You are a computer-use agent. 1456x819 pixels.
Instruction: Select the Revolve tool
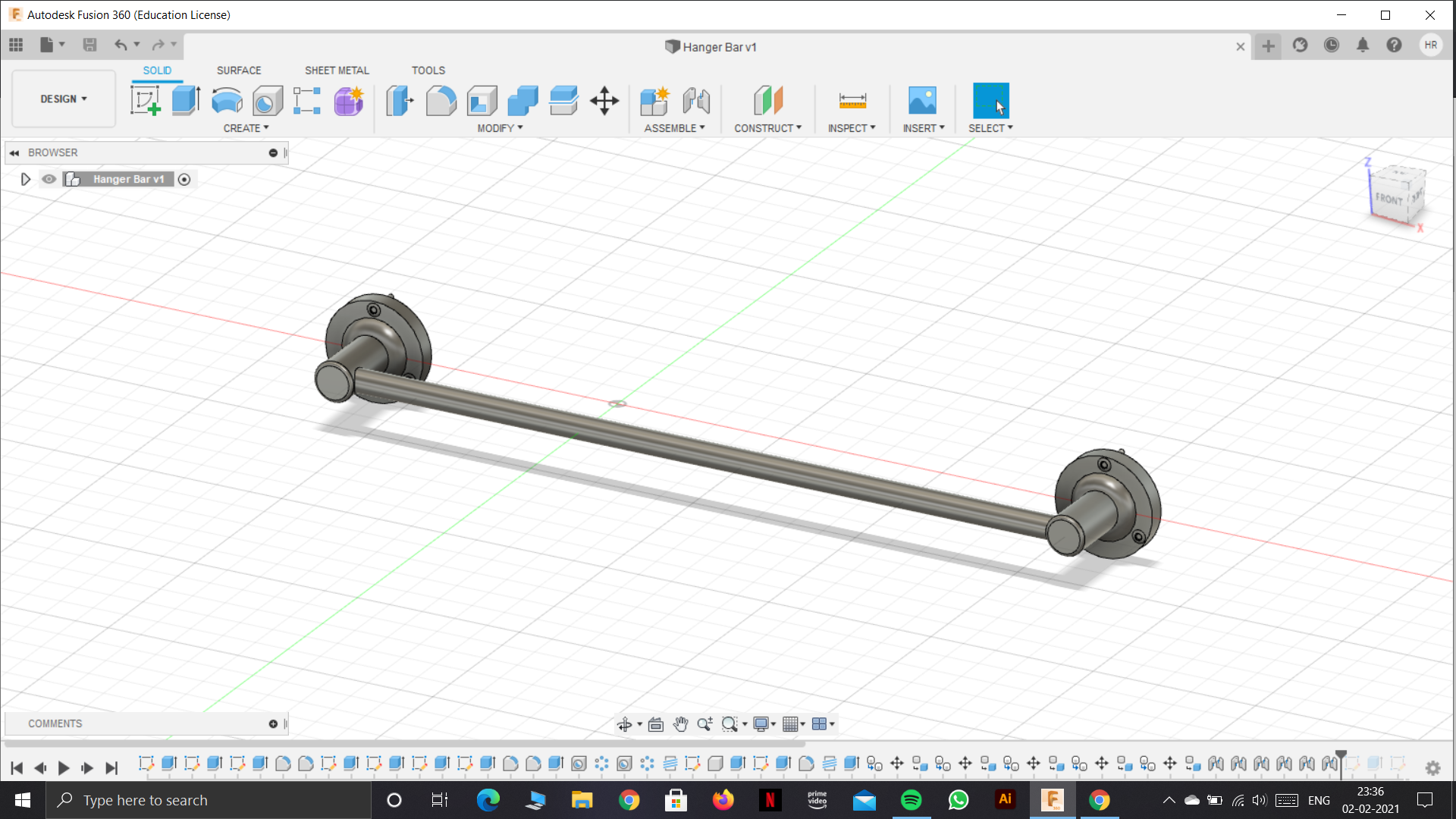(227, 100)
